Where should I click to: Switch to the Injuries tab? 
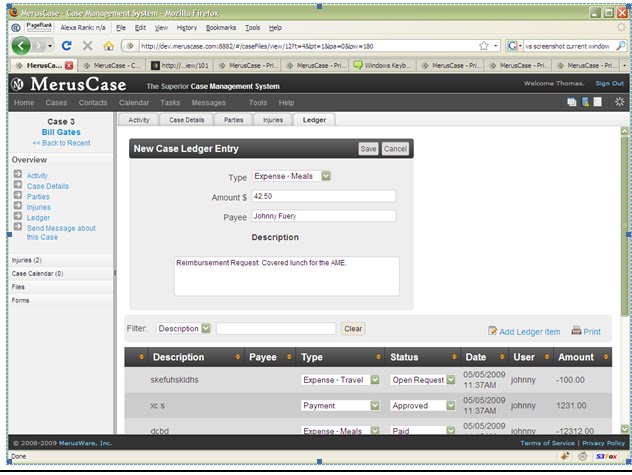coord(273,120)
